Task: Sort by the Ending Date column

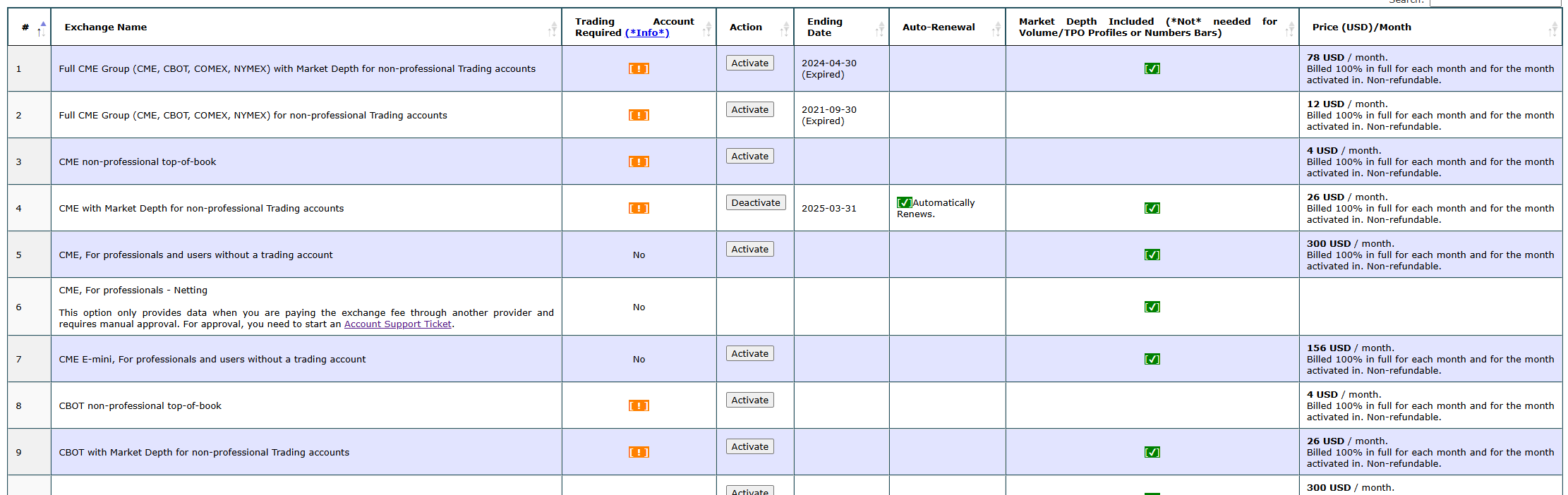Action: click(841, 27)
